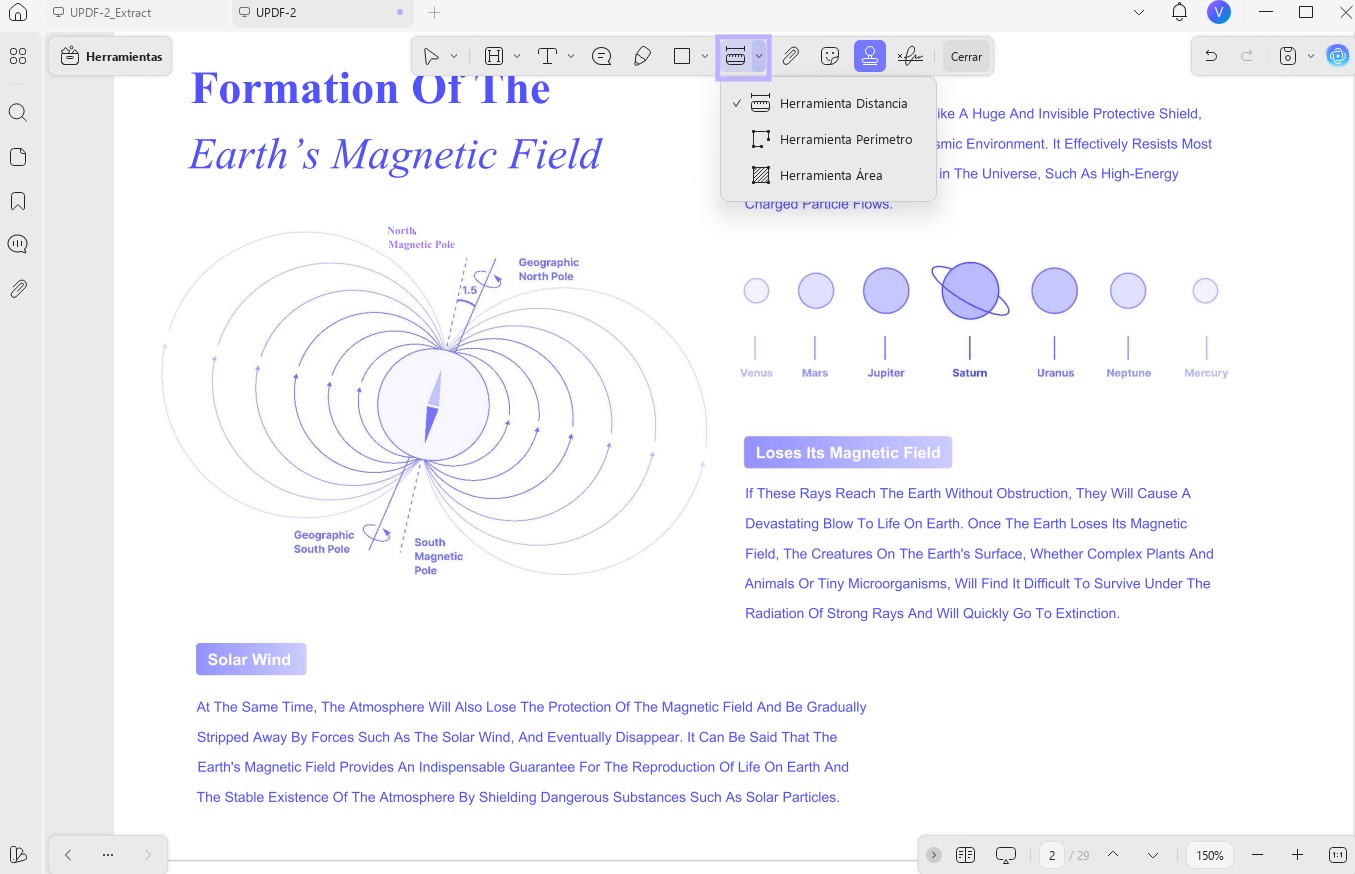This screenshot has height=874, width=1355.
Task: Select the sticker tool icon
Action: pyautogui.click(x=829, y=56)
